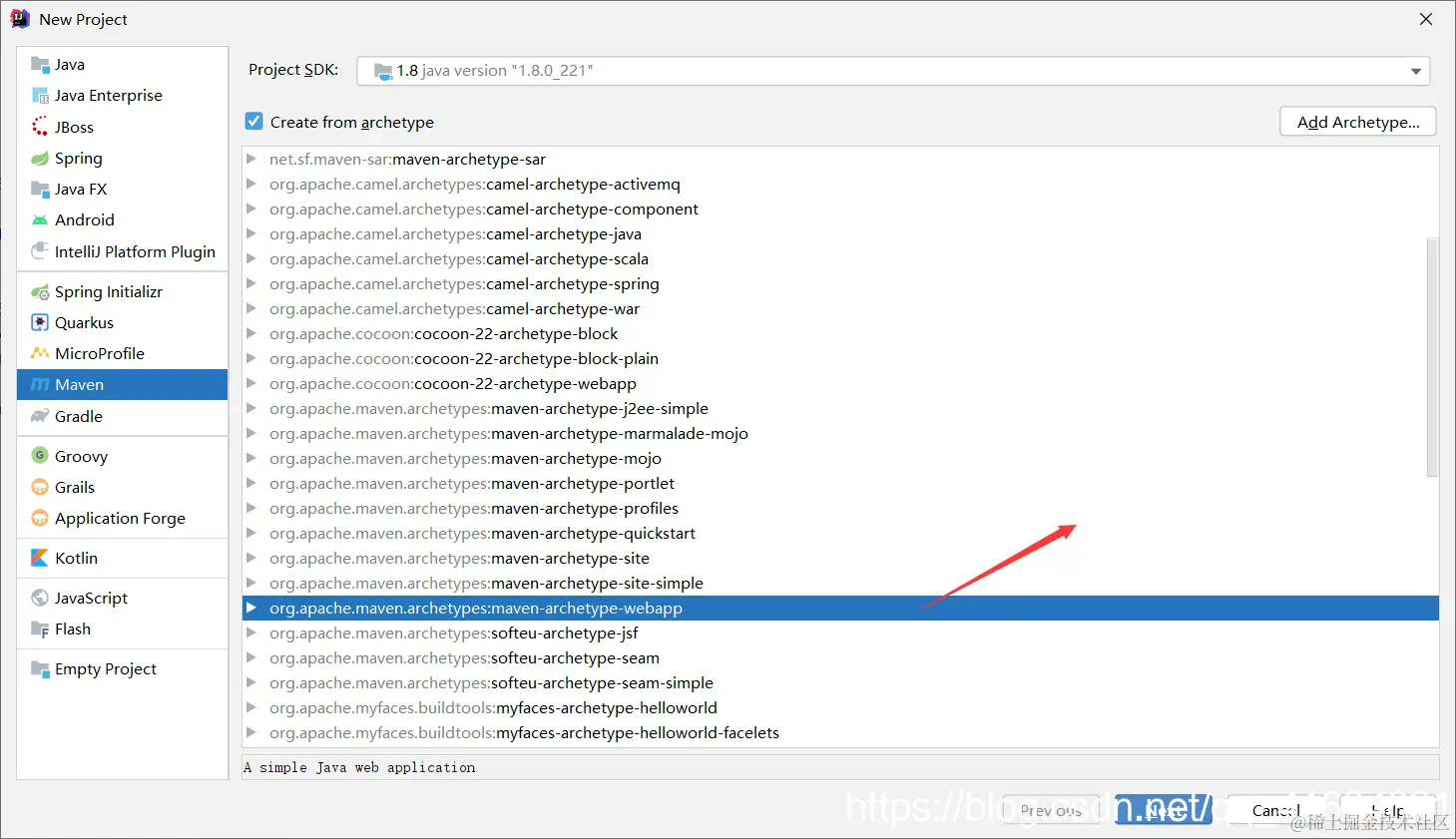Click the archetype list vertical scrollbar

pyautogui.click(x=1432, y=357)
